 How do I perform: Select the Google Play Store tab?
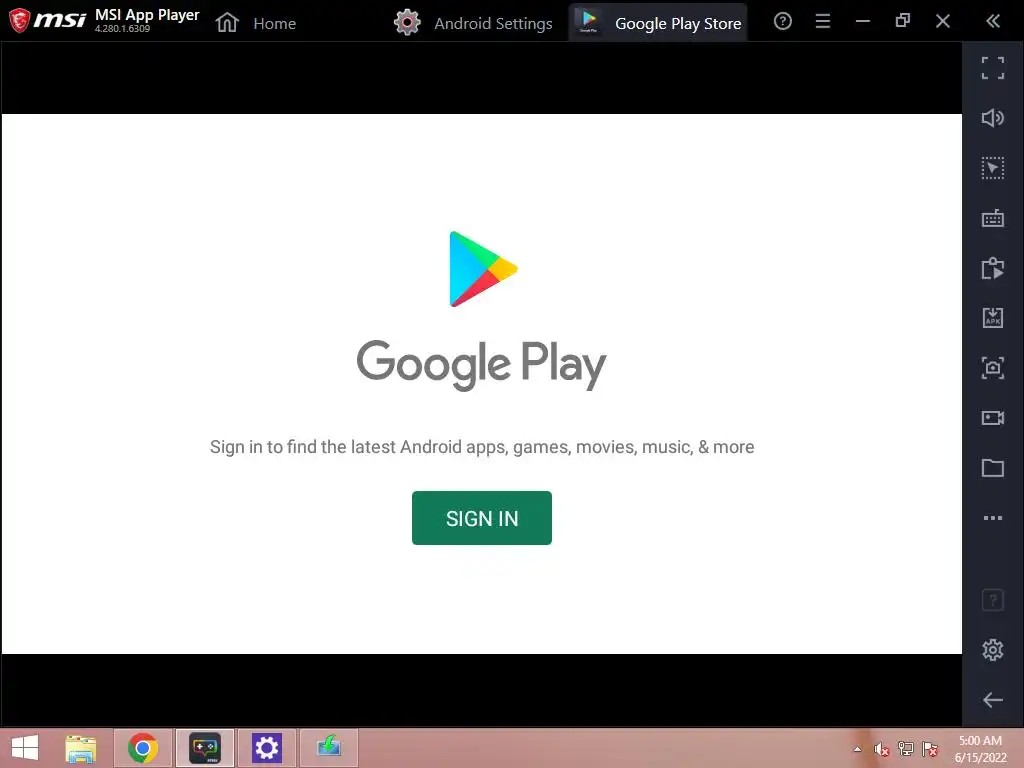pos(658,23)
